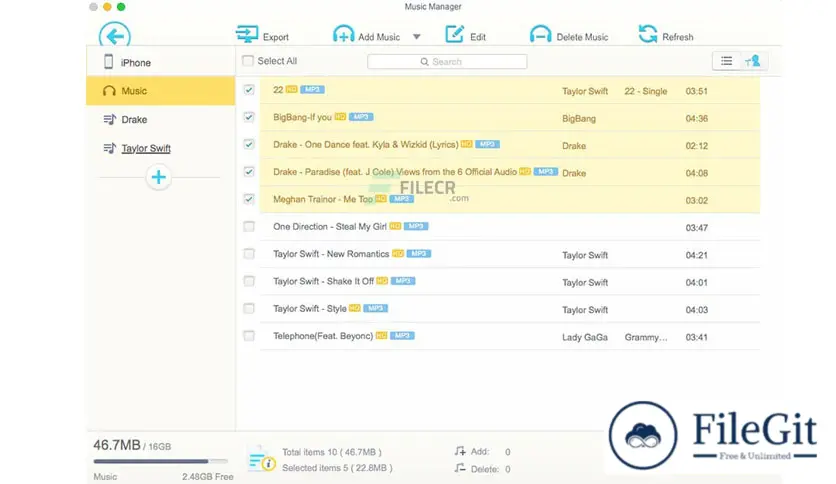836x484 pixels.
Task: Click the storage usage progress bar
Action: click(x=160, y=461)
